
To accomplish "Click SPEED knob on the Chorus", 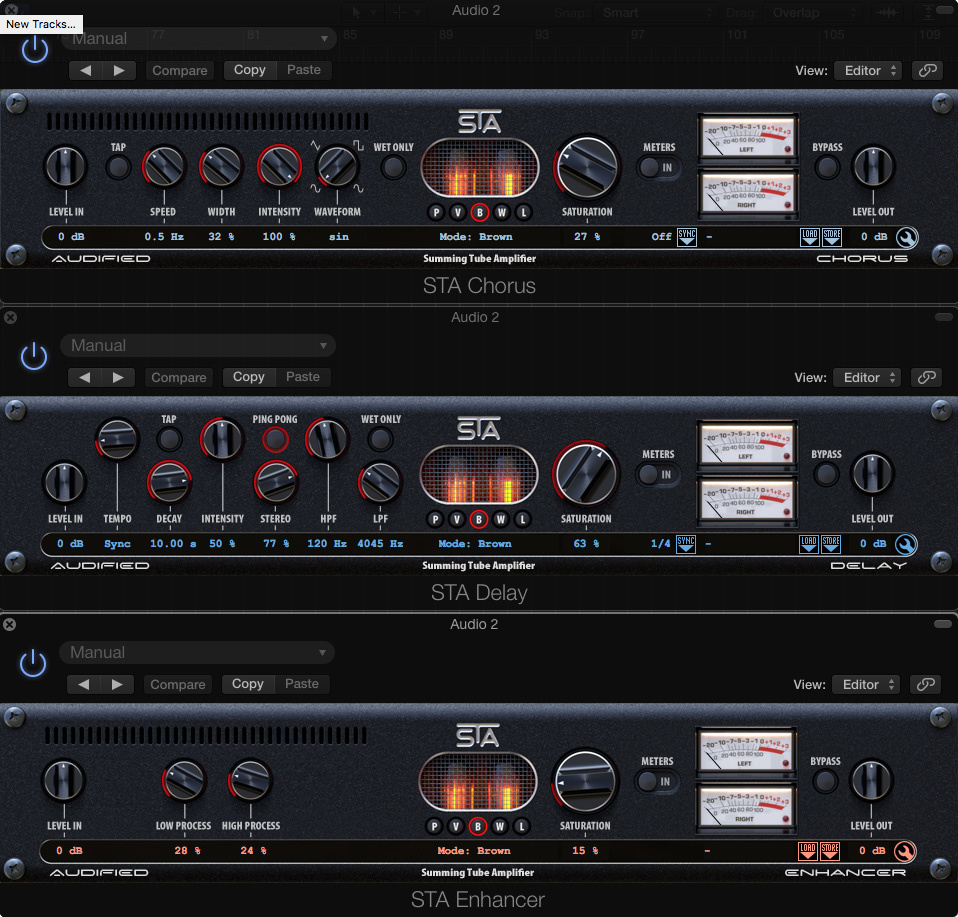I will tap(164, 166).
